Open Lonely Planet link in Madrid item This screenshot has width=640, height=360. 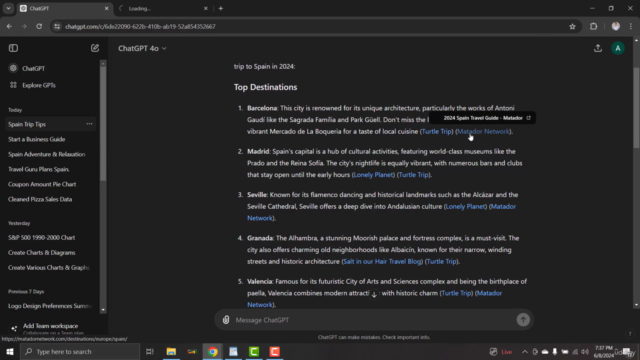[x=373, y=175]
